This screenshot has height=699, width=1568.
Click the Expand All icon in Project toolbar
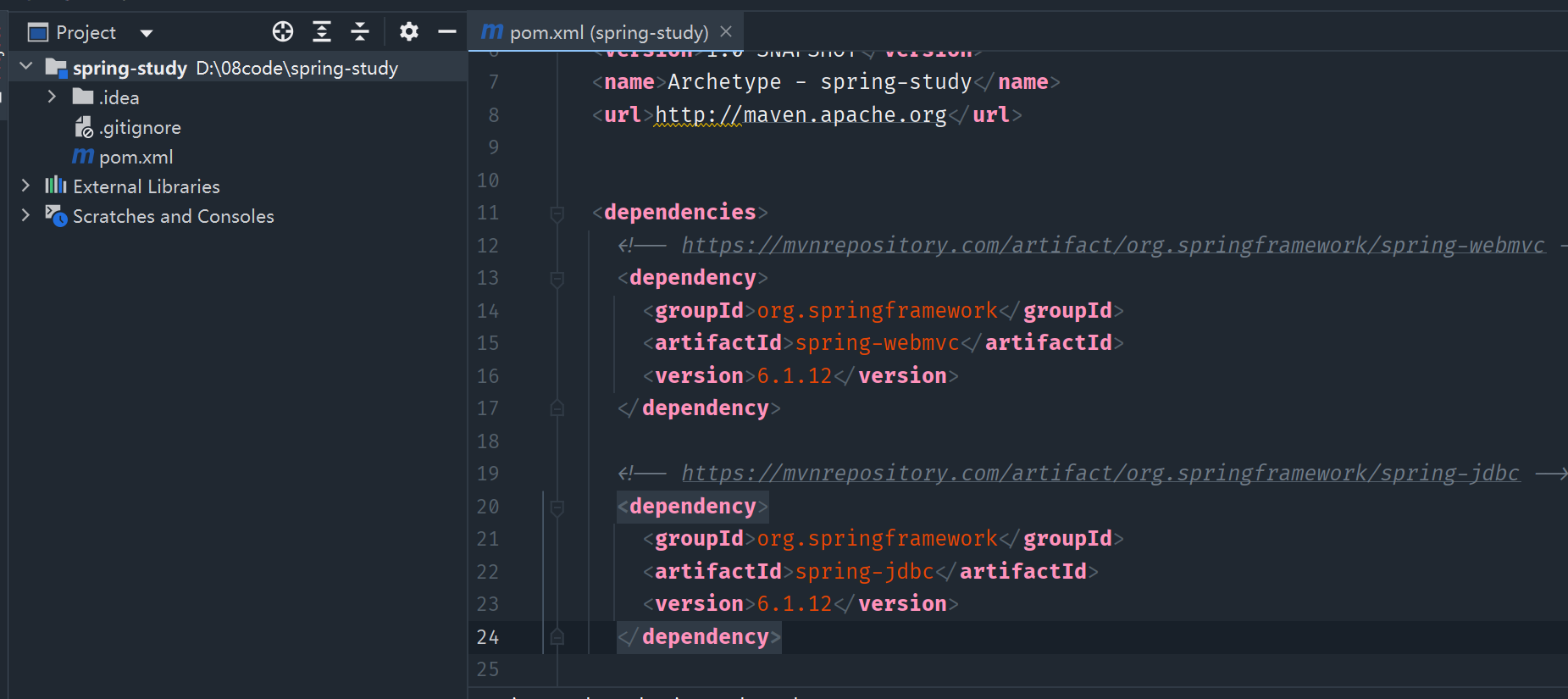click(x=322, y=32)
